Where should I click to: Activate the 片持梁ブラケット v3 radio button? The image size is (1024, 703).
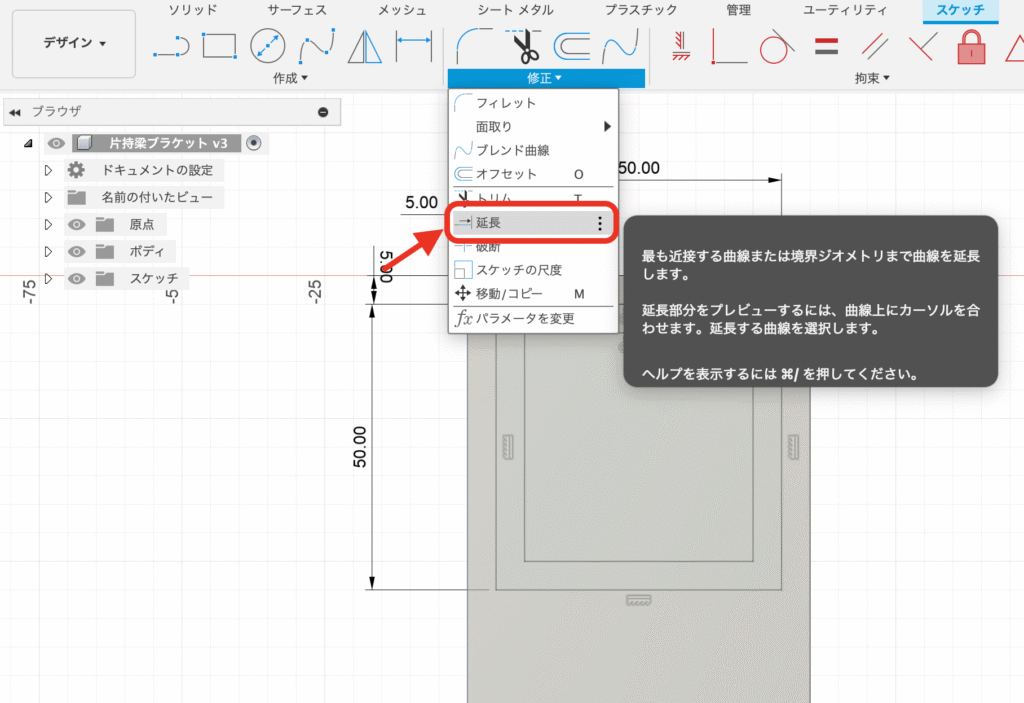tap(253, 143)
